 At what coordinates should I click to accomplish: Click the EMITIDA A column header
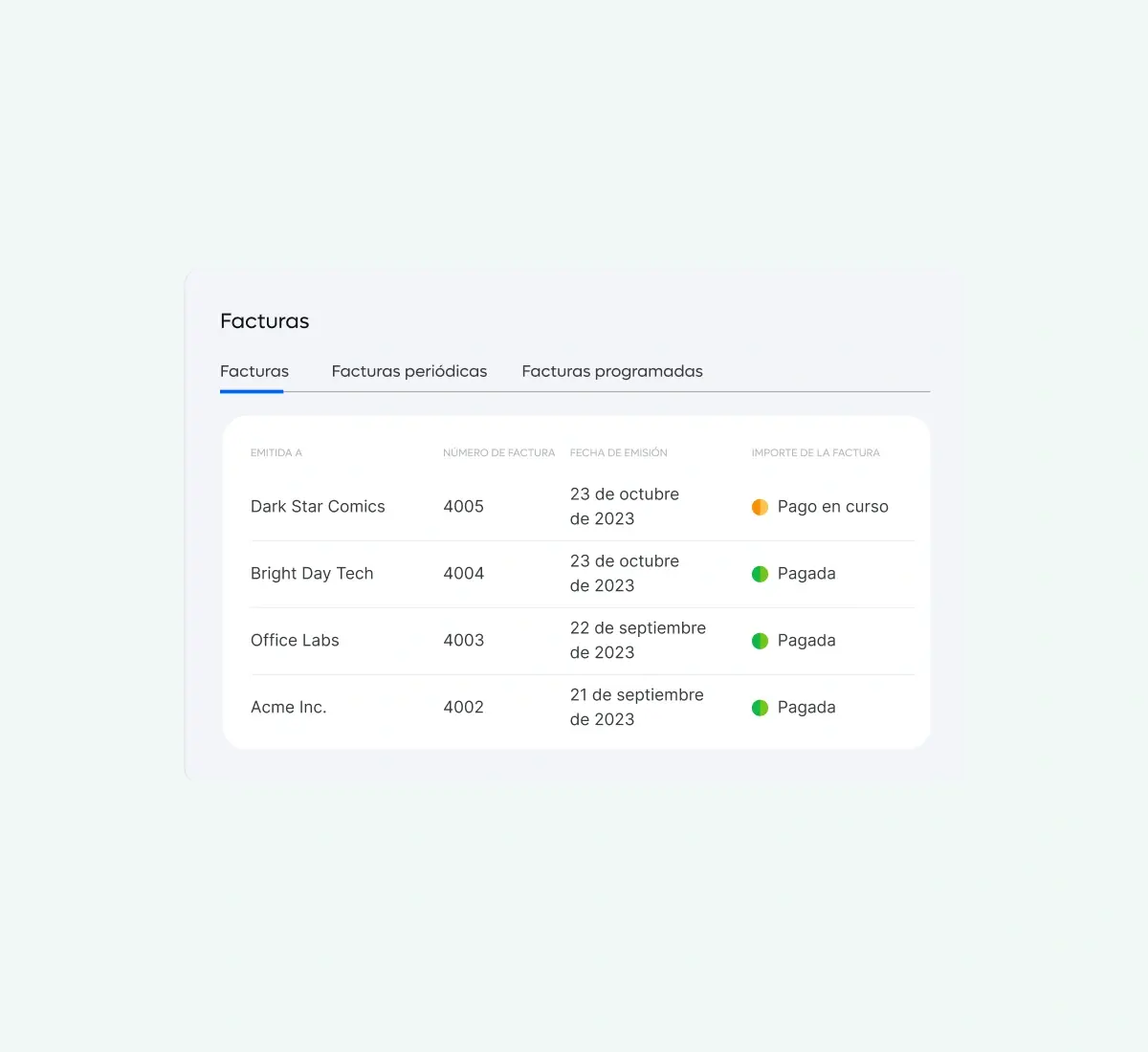click(x=276, y=453)
